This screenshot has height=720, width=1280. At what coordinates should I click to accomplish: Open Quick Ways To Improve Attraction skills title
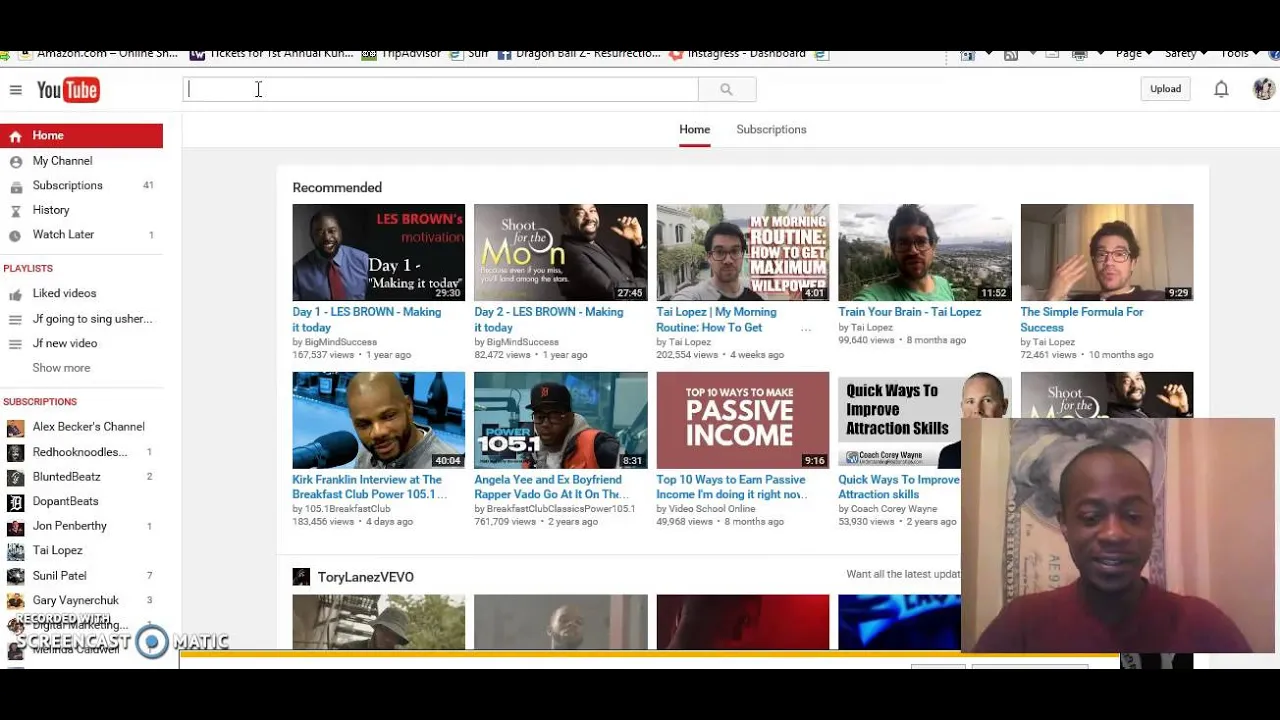(x=898, y=487)
